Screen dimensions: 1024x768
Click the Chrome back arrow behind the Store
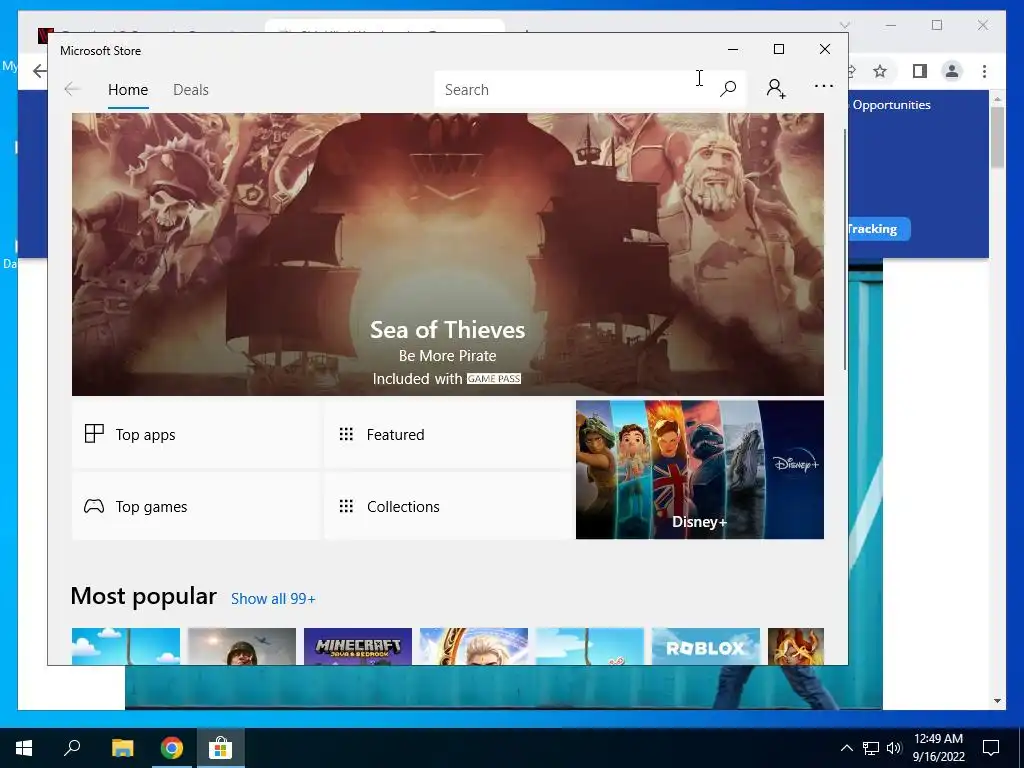coord(39,71)
